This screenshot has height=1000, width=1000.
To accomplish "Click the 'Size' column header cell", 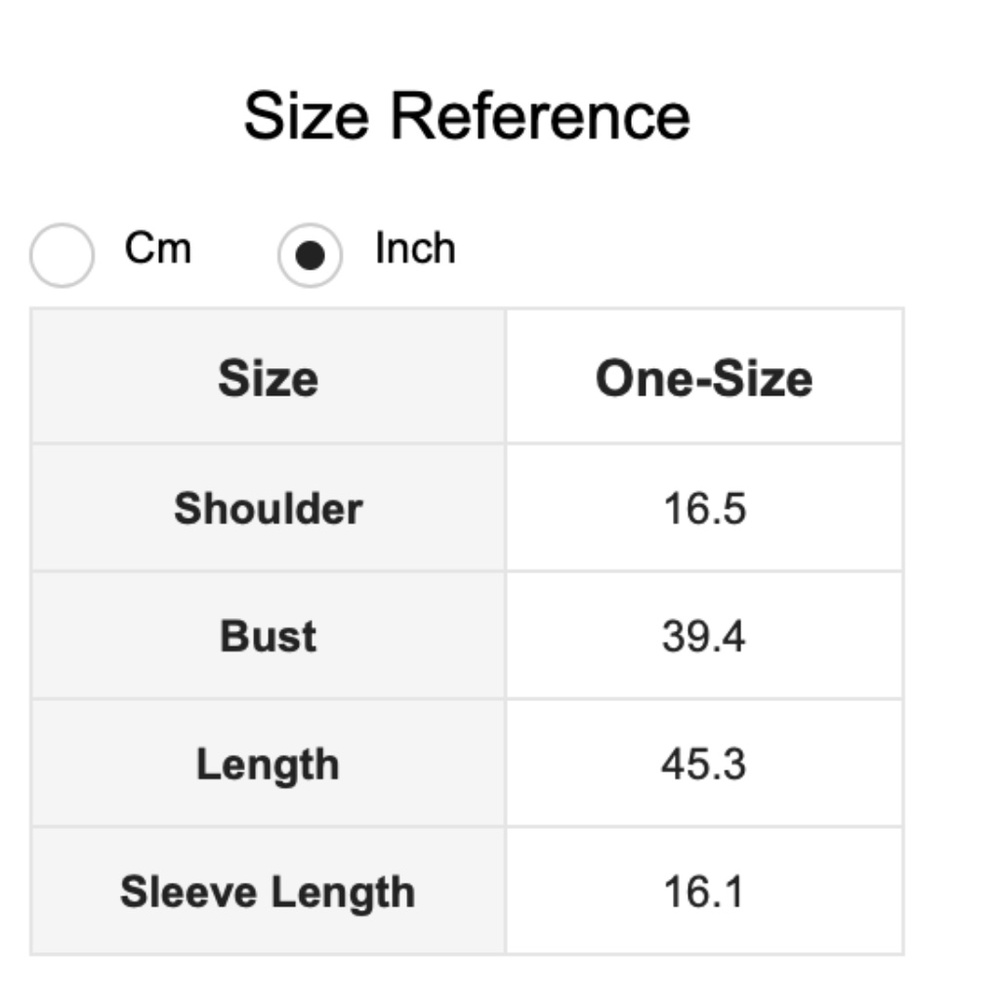I will 268,378.
